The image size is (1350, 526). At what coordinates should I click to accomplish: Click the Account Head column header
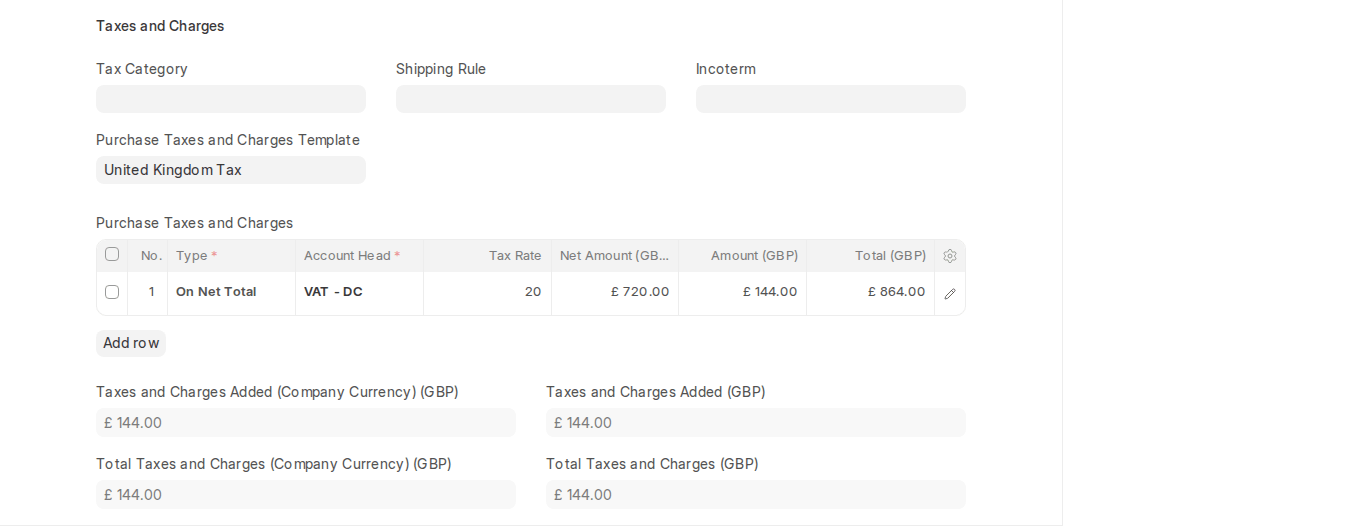pyautogui.click(x=360, y=256)
